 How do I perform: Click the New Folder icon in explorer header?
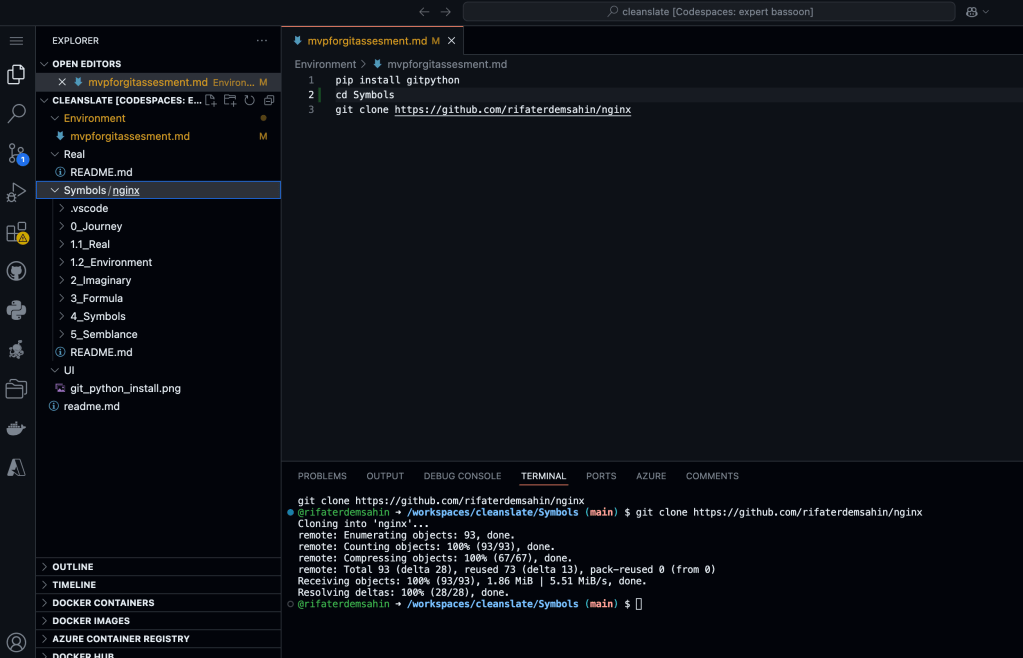point(230,100)
